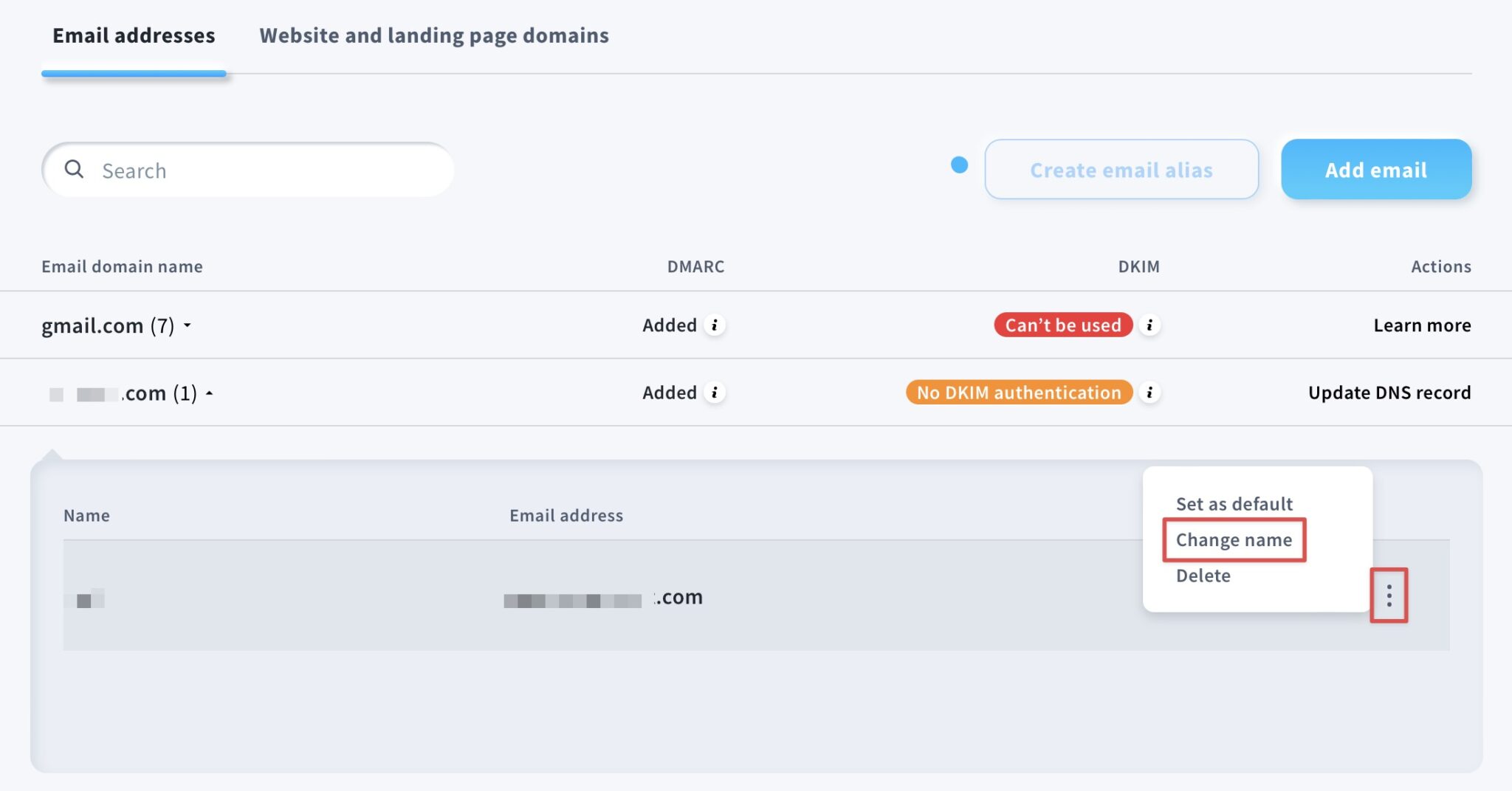Click the Add email button

[x=1376, y=169]
